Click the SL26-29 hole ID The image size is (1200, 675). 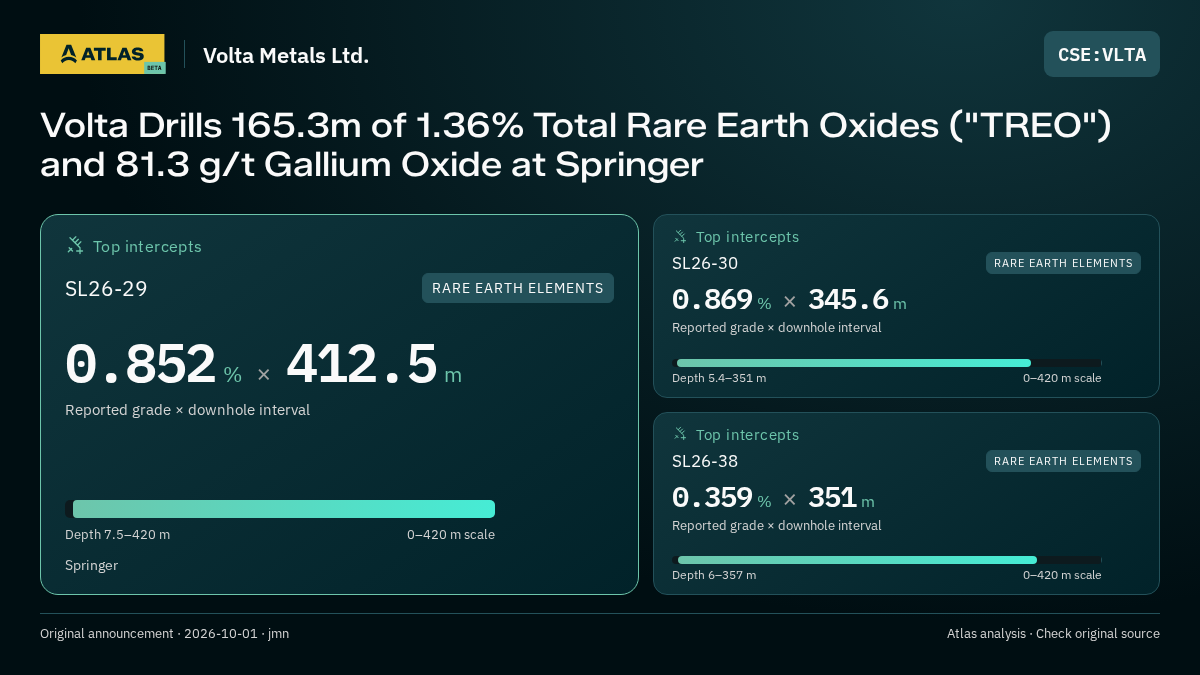(x=106, y=289)
